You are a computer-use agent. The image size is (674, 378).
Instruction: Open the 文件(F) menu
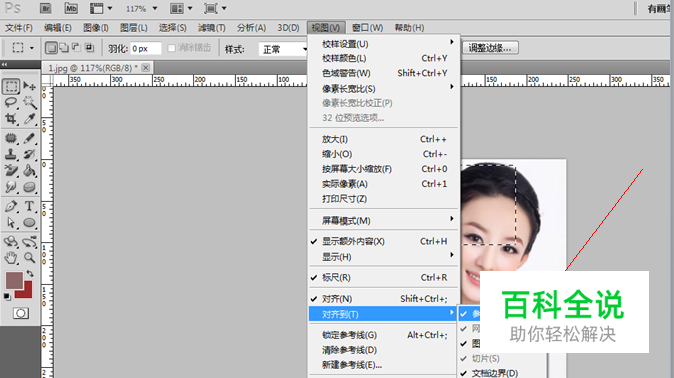18,28
